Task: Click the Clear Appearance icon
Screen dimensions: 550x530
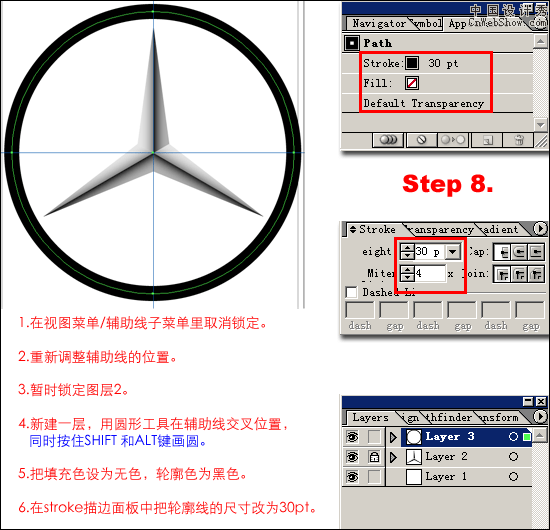Action: 422,140
